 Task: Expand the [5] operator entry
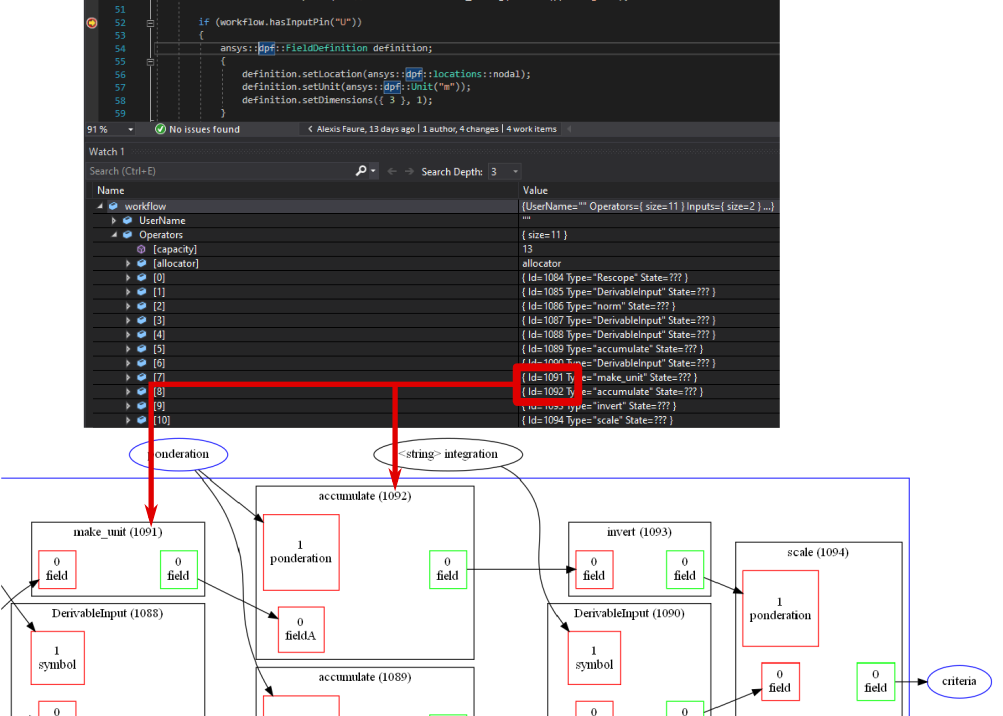pos(128,349)
